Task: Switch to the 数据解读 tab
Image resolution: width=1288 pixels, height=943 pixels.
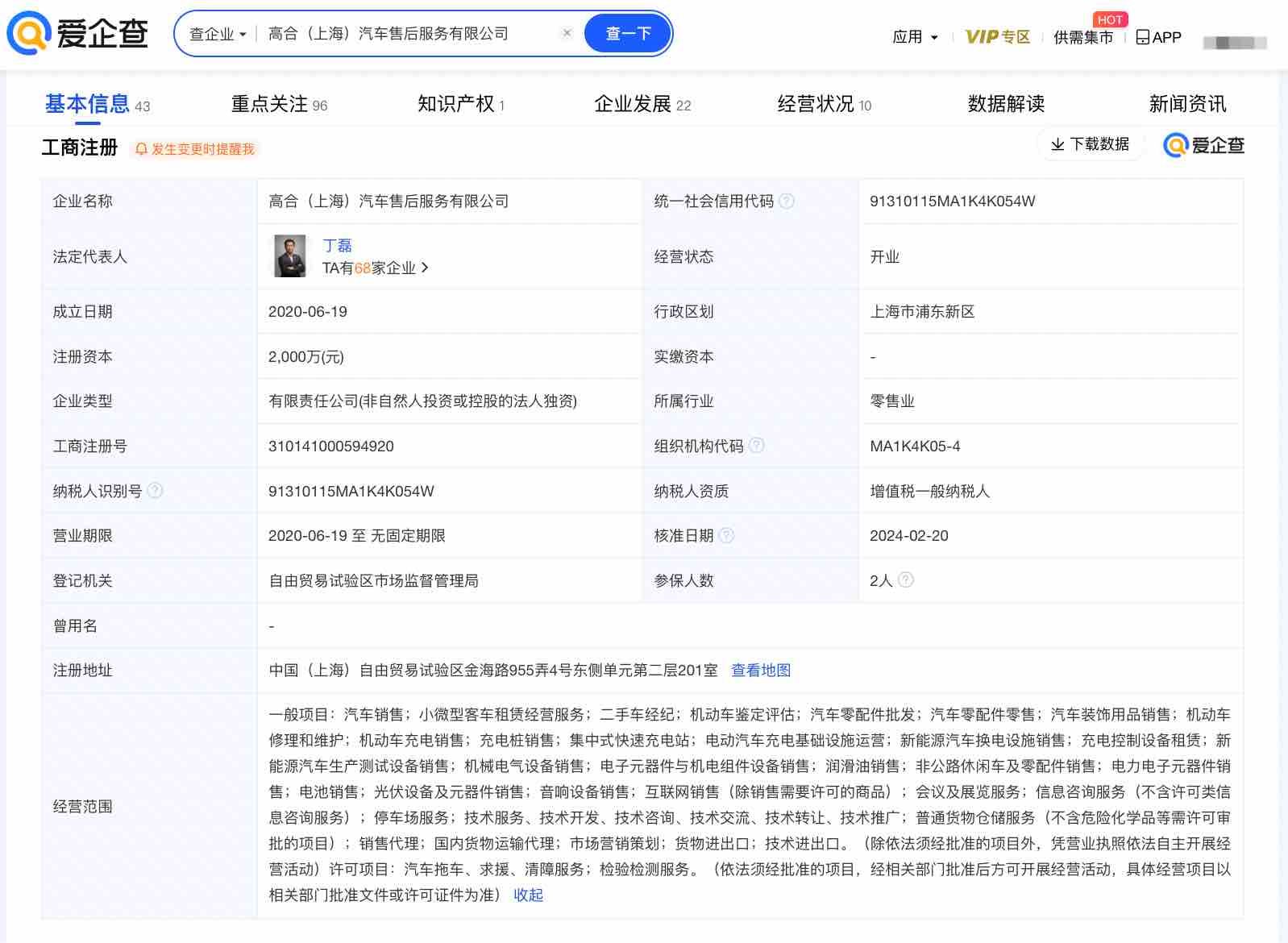Action: [x=1006, y=104]
